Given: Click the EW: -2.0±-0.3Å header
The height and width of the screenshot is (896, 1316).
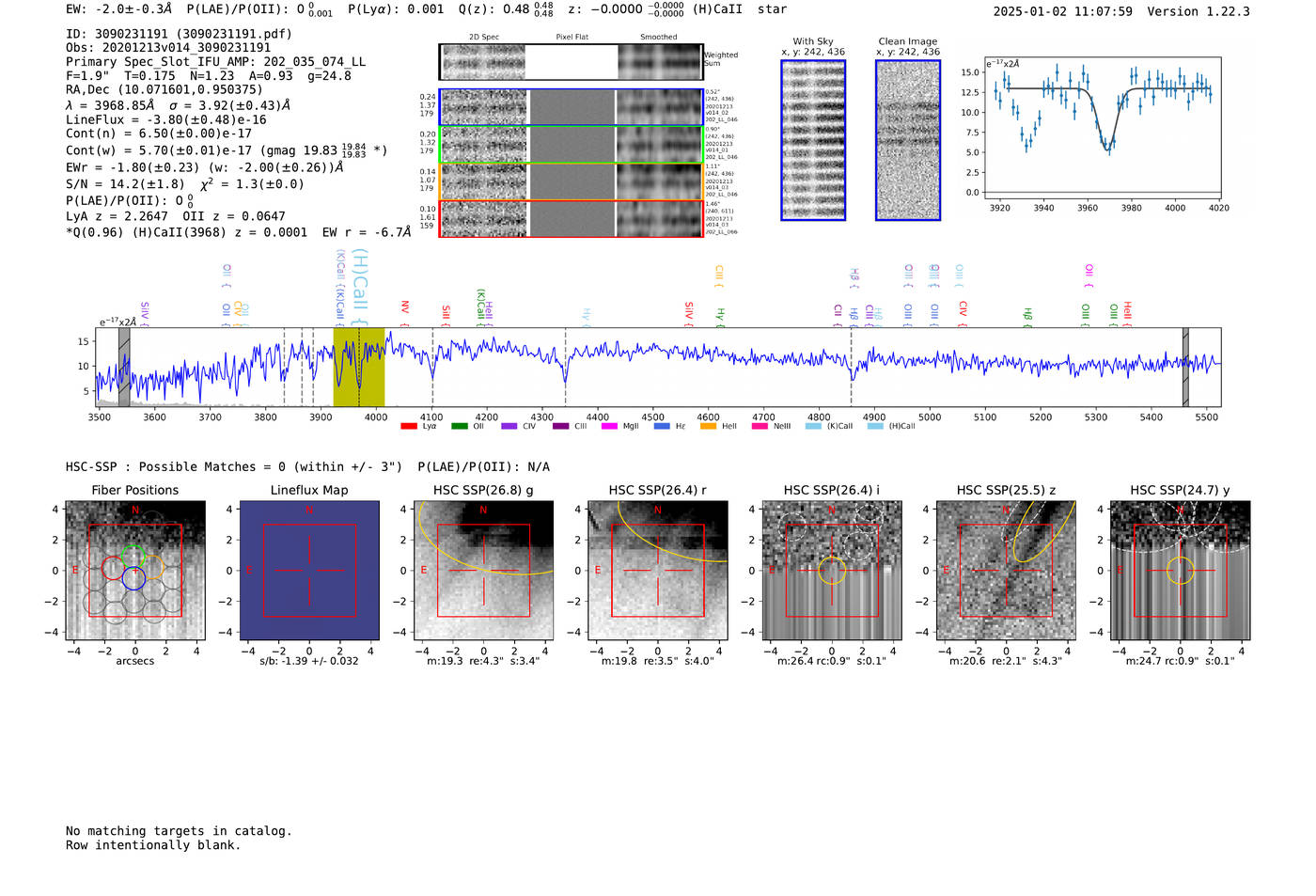Looking at the screenshot, I should [x=119, y=8].
